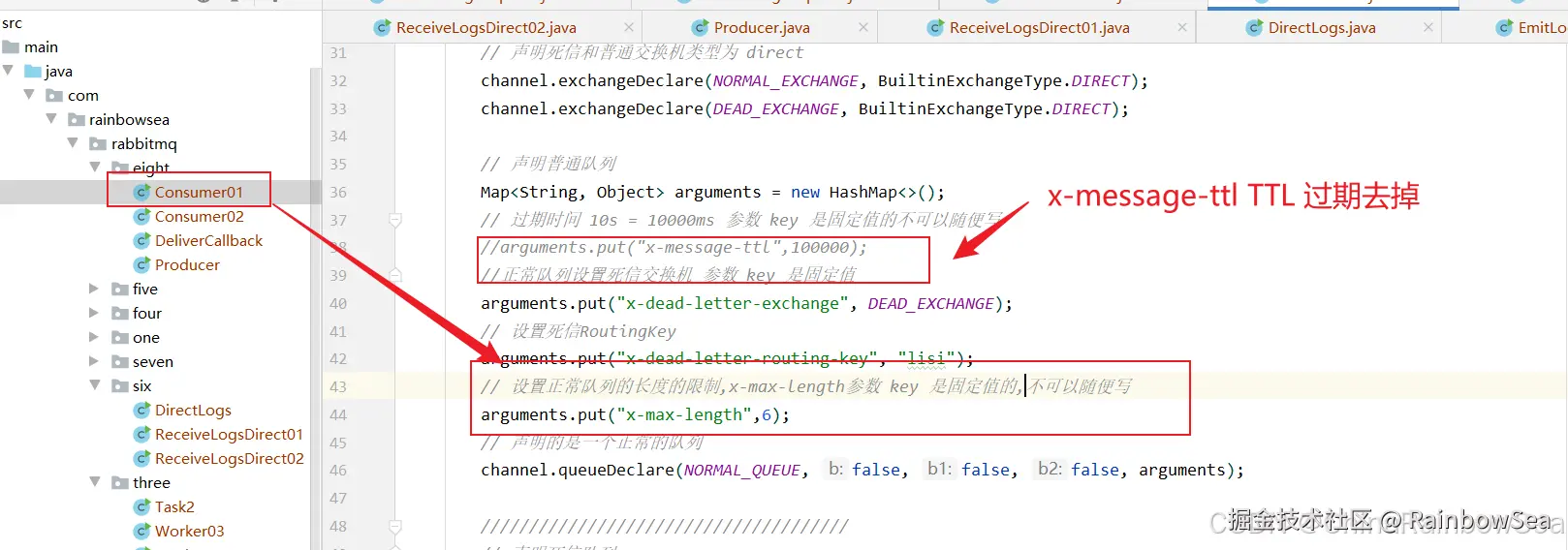Open Consumer02 class in project tree
Screen dimensions: 1568x550
tap(199, 216)
